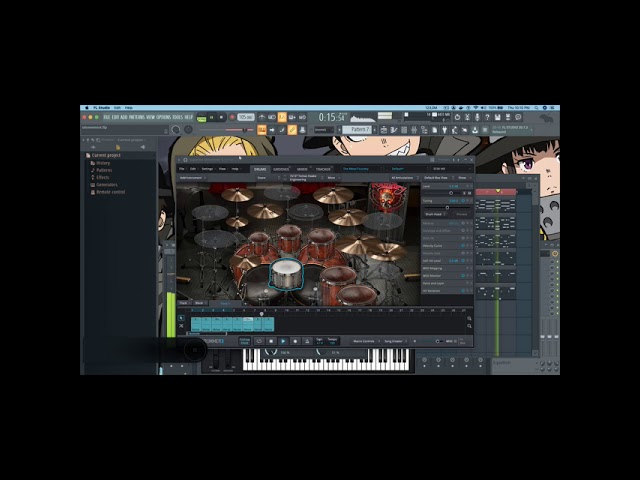
Task: Switch to the MIXER tab in Superior Drummer
Action: 302,169
